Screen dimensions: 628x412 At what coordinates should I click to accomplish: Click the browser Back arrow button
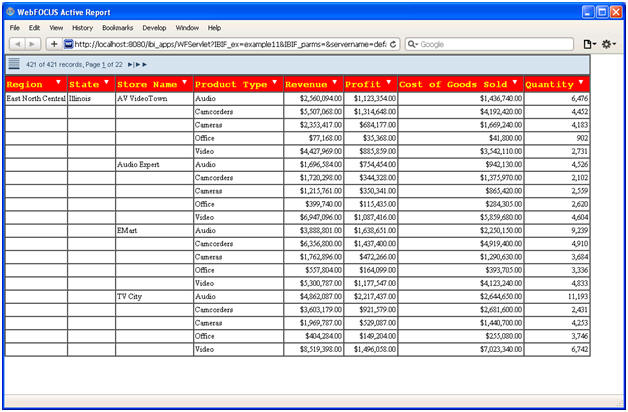(x=17, y=44)
